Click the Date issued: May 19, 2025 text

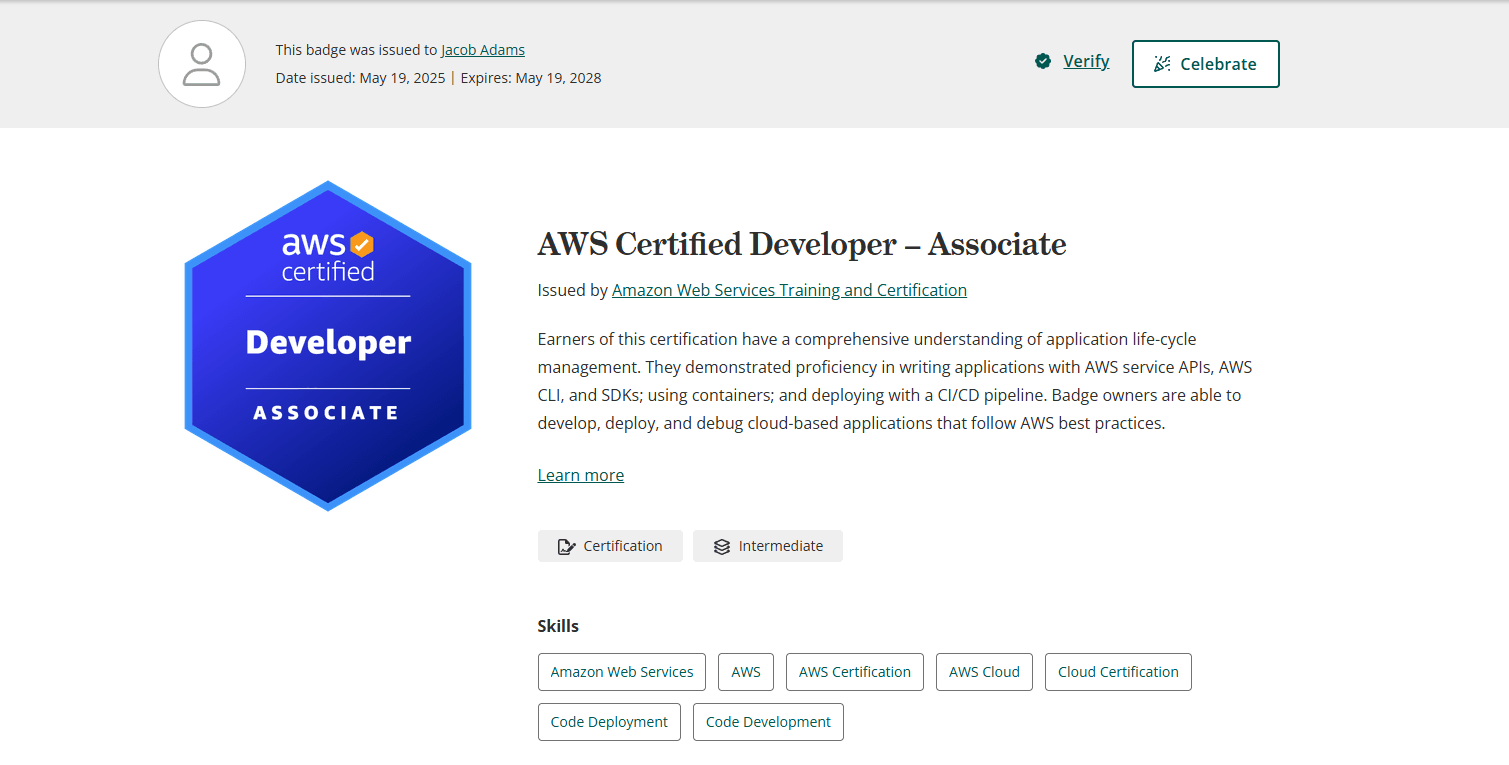[x=361, y=78]
